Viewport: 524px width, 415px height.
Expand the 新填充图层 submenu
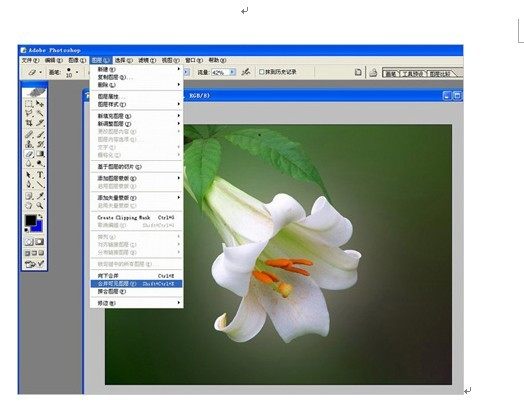tap(137, 116)
